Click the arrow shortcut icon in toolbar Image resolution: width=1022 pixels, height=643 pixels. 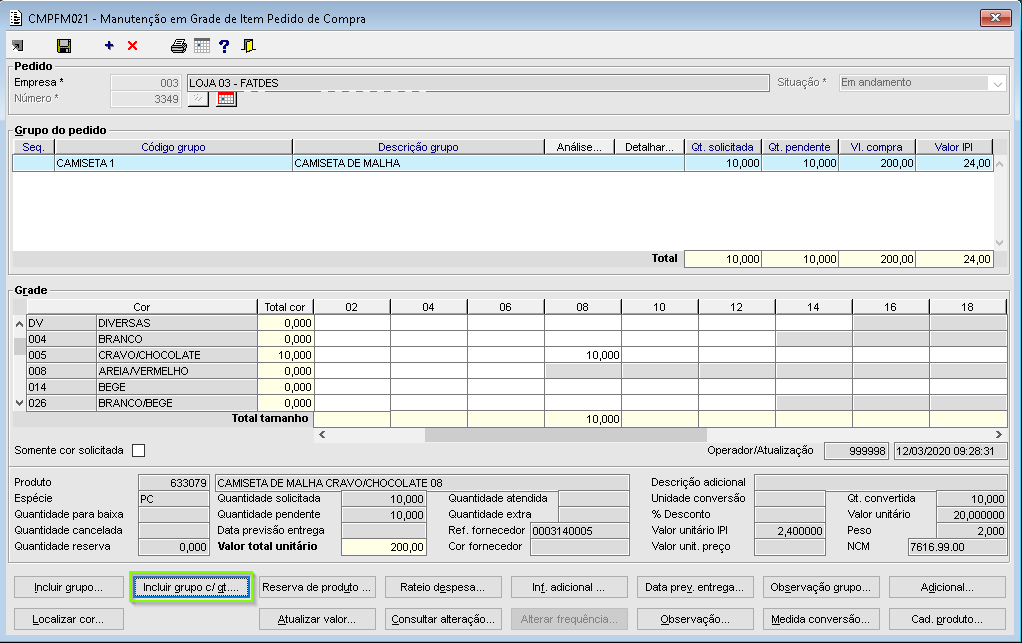(18, 46)
